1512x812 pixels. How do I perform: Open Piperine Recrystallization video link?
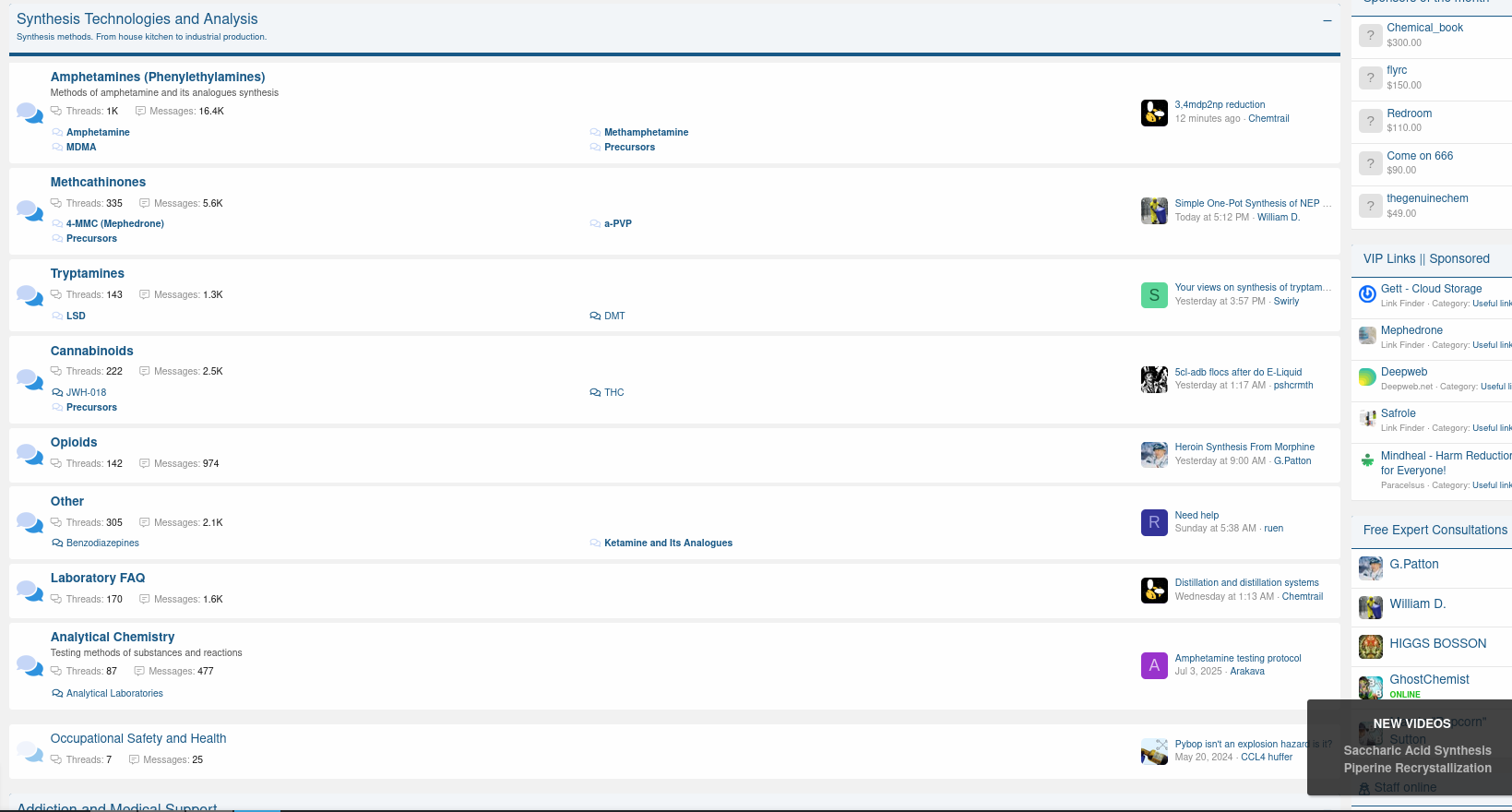(1417, 768)
